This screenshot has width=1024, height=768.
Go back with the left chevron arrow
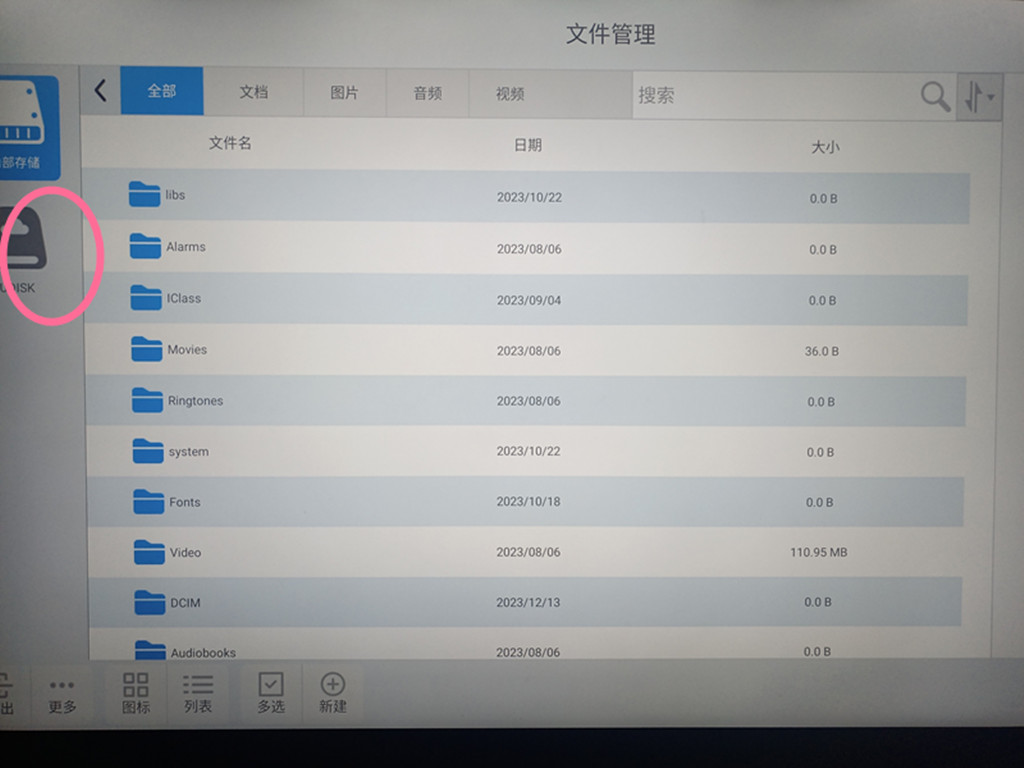click(x=101, y=90)
